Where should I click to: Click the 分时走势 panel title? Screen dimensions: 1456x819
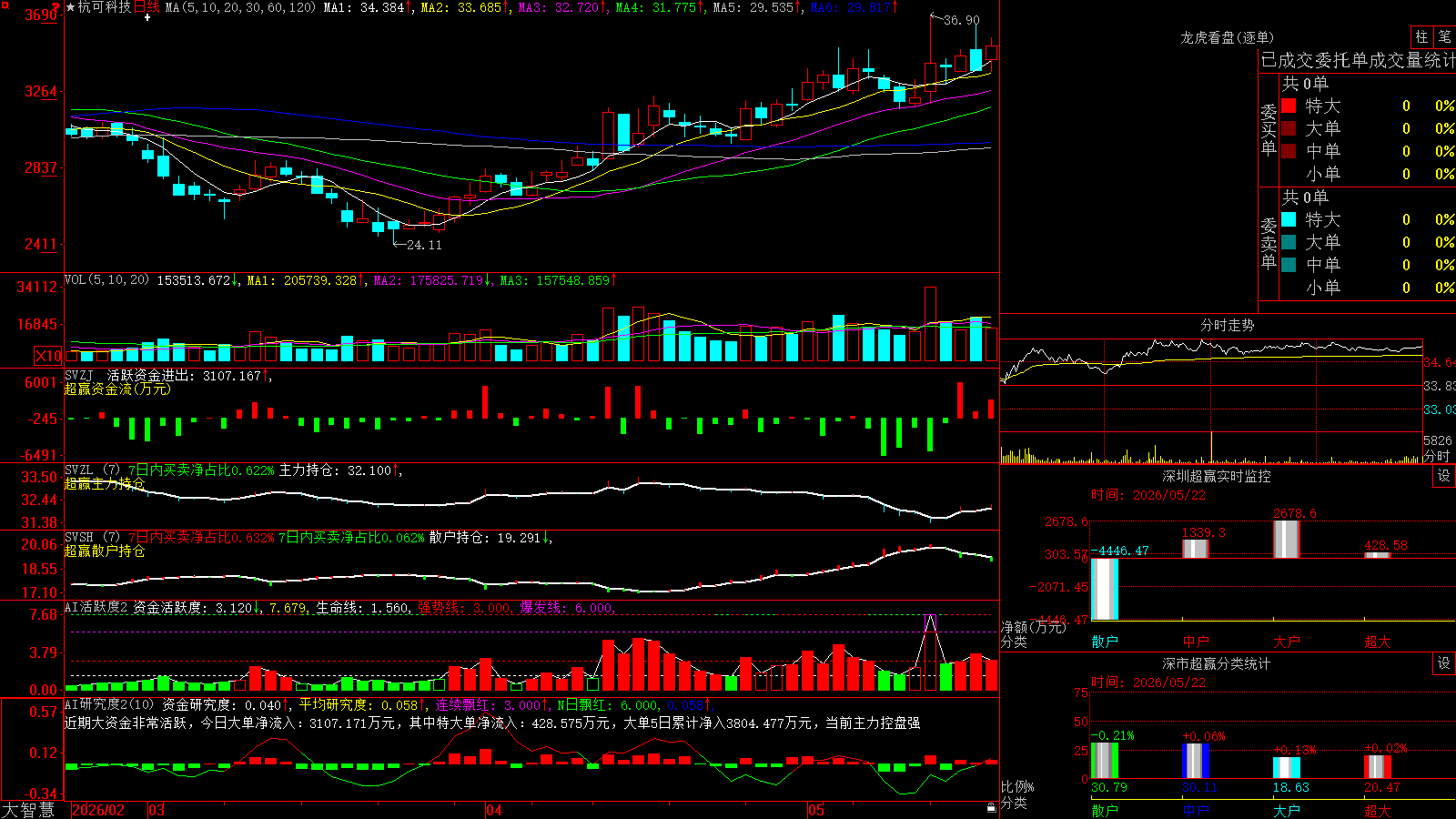1228,325
